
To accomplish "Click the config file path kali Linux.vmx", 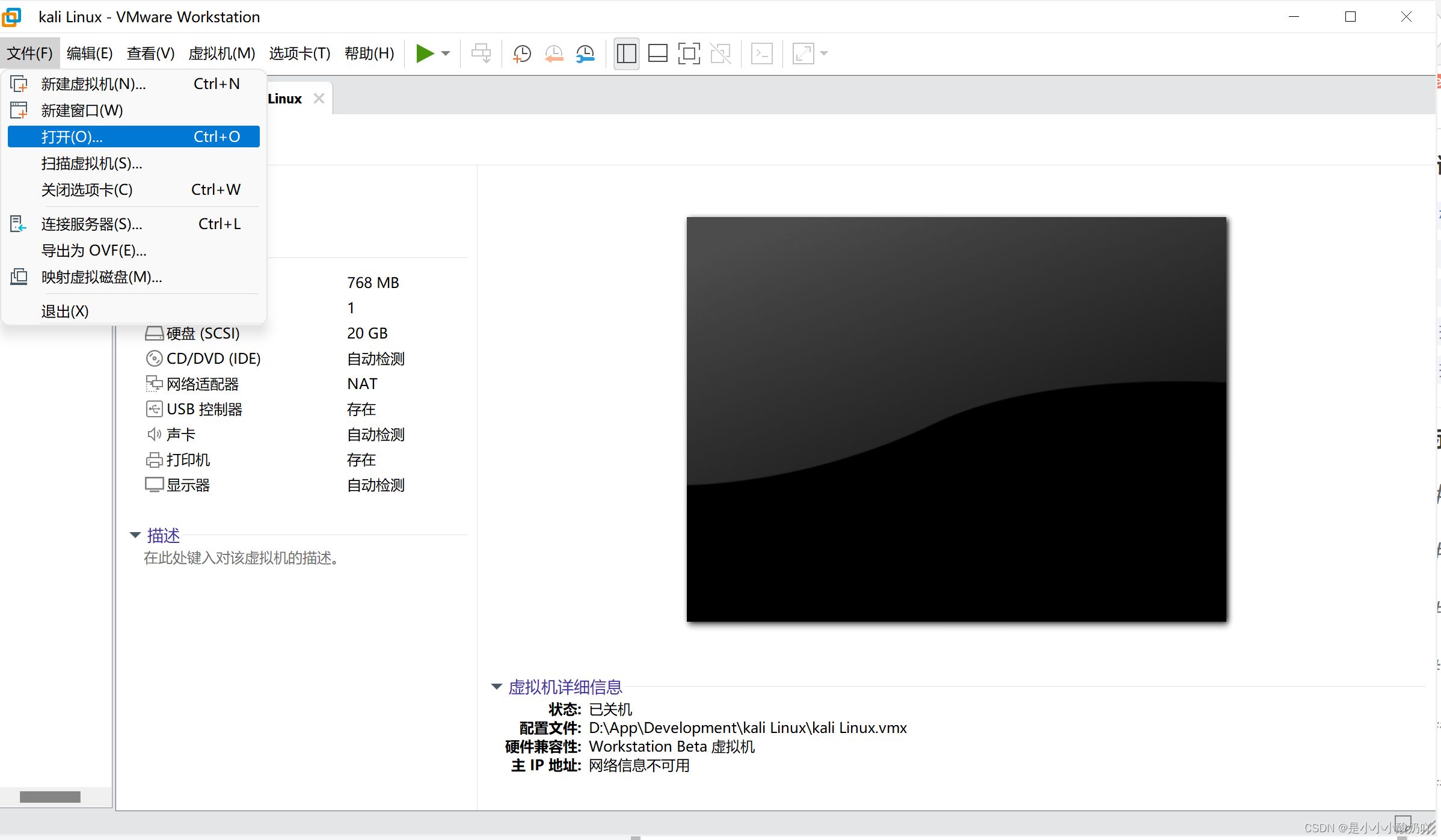I will click(x=748, y=728).
